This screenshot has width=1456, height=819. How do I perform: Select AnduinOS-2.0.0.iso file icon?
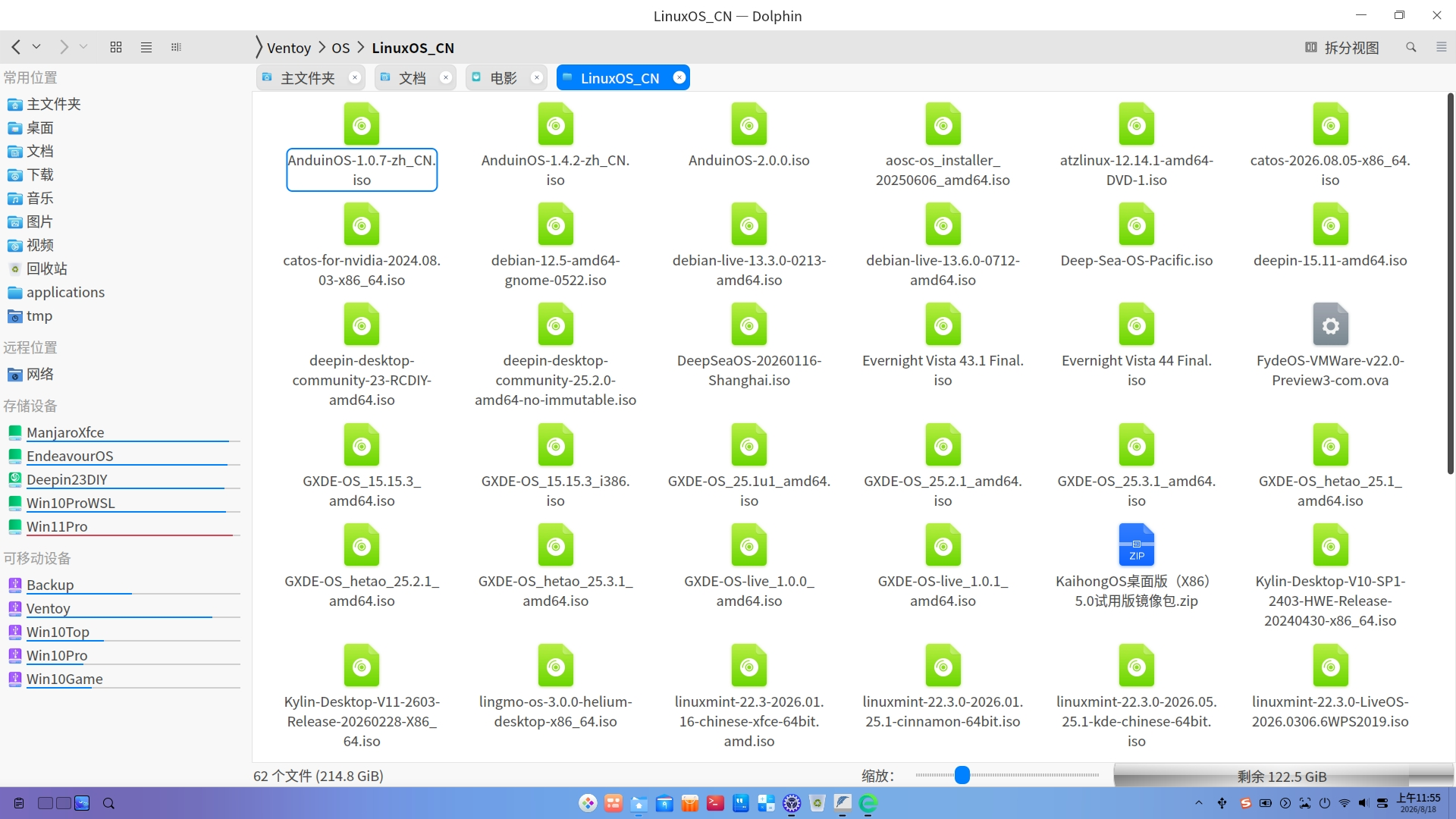point(748,124)
